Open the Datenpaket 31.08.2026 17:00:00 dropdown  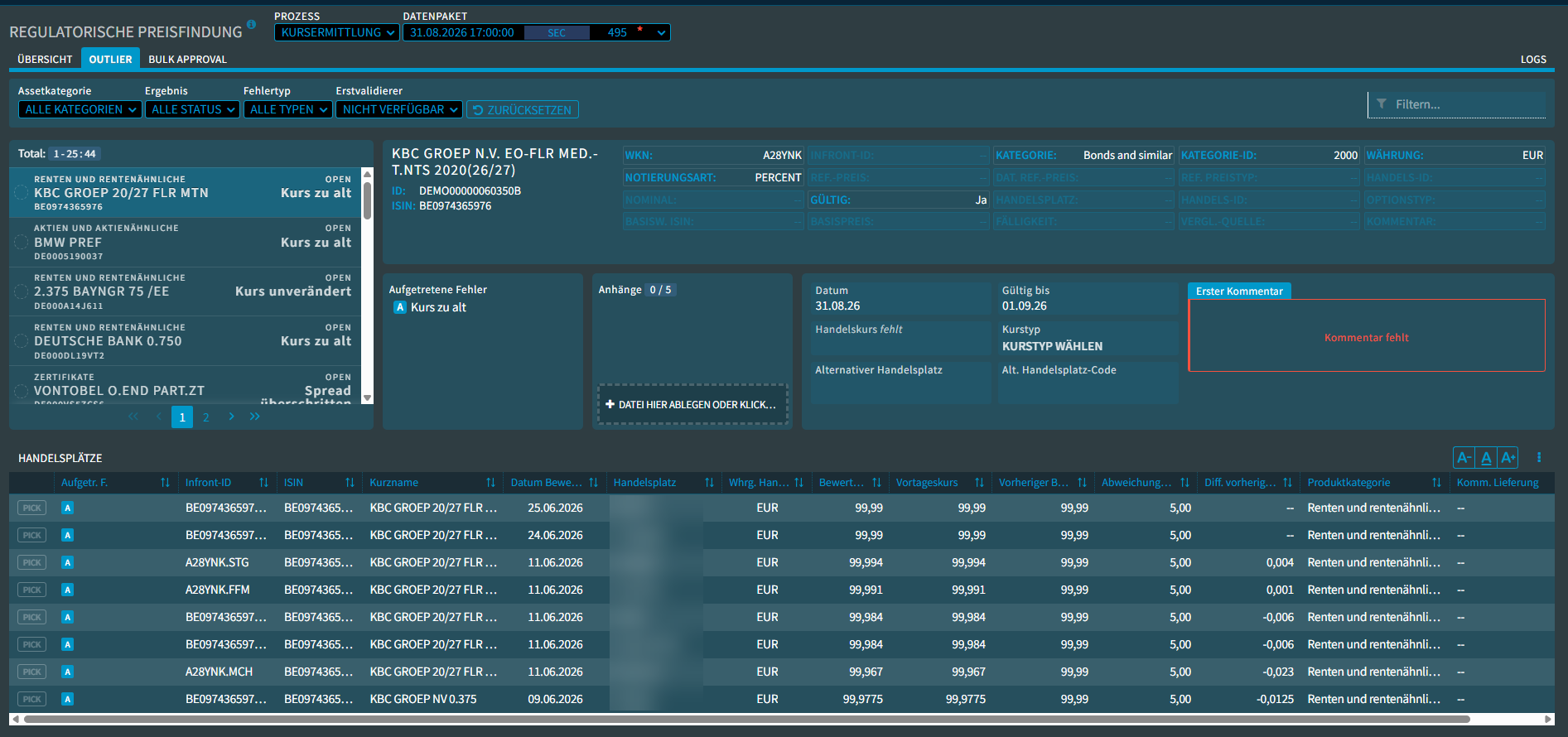point(537,32)
